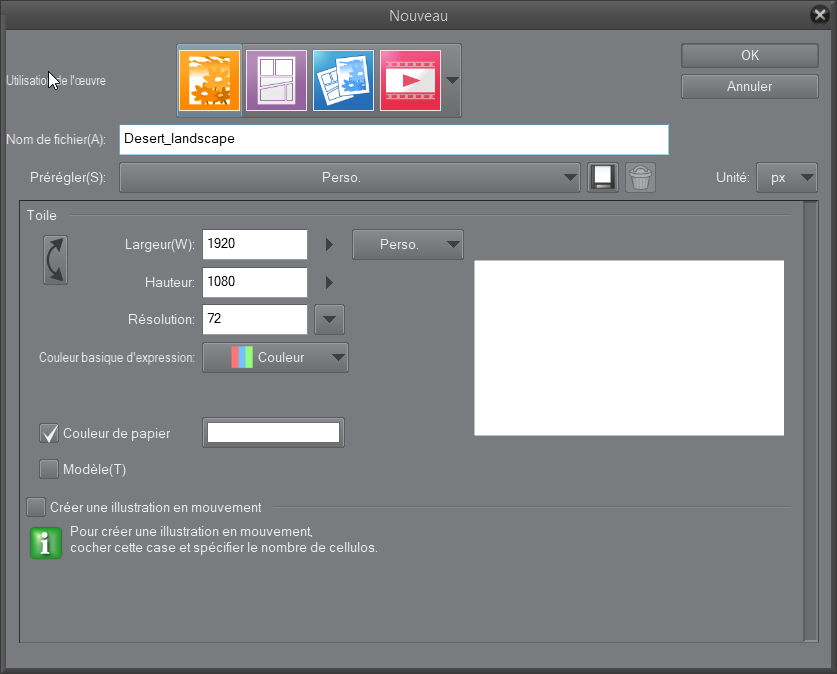Open the Couleur expression color dropdown

275,357
